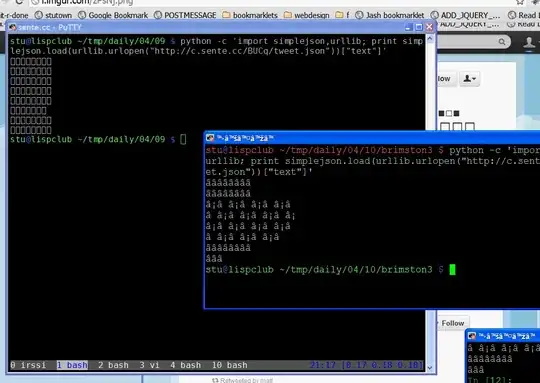Click the Follow button on the webpage
The height and width of the screenshot is (383, 540).
click(x=453, y=323)
